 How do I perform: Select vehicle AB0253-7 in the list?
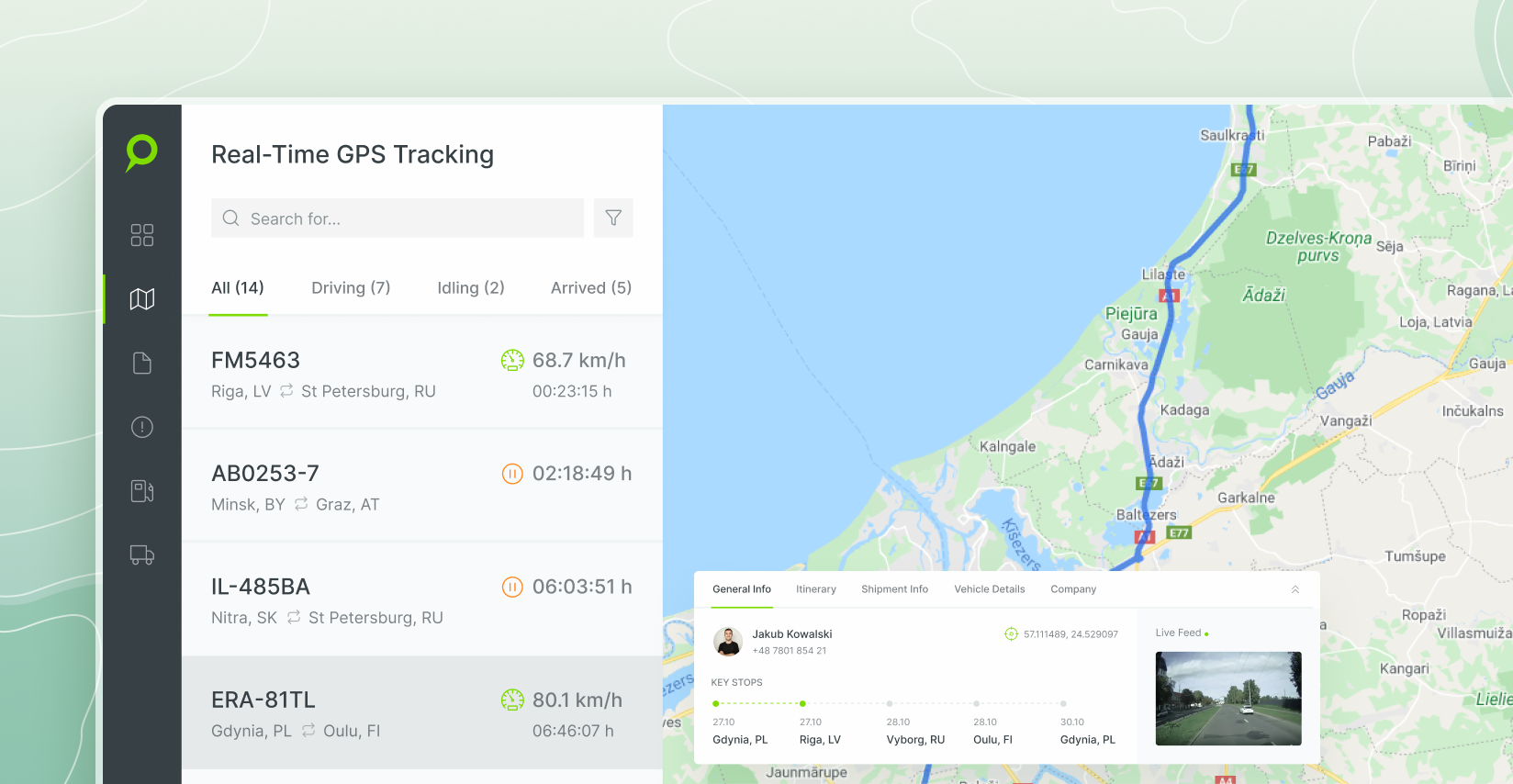point(422,486)
